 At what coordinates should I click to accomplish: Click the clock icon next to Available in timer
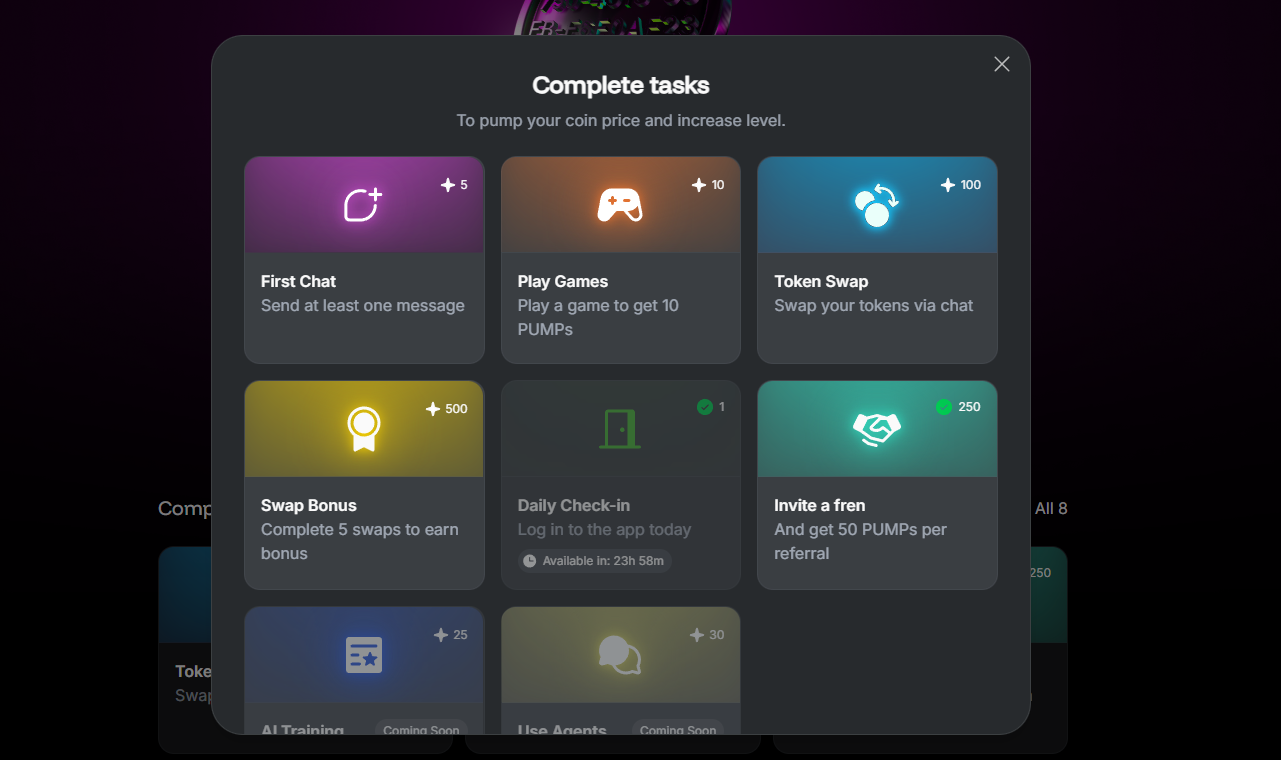pyautogui.click(x=531, y=560)
